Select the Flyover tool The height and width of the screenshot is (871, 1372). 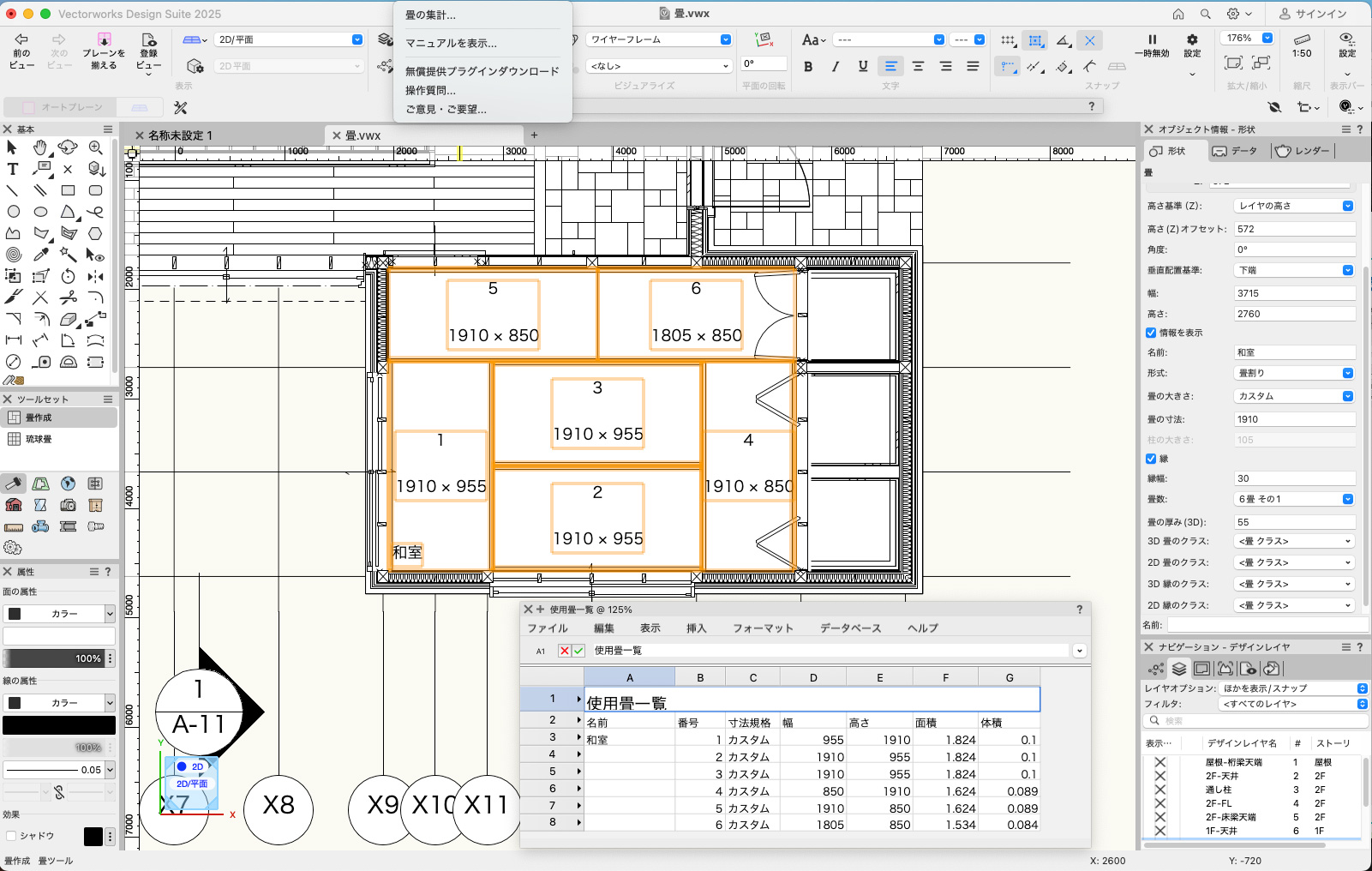coord(68,147)
